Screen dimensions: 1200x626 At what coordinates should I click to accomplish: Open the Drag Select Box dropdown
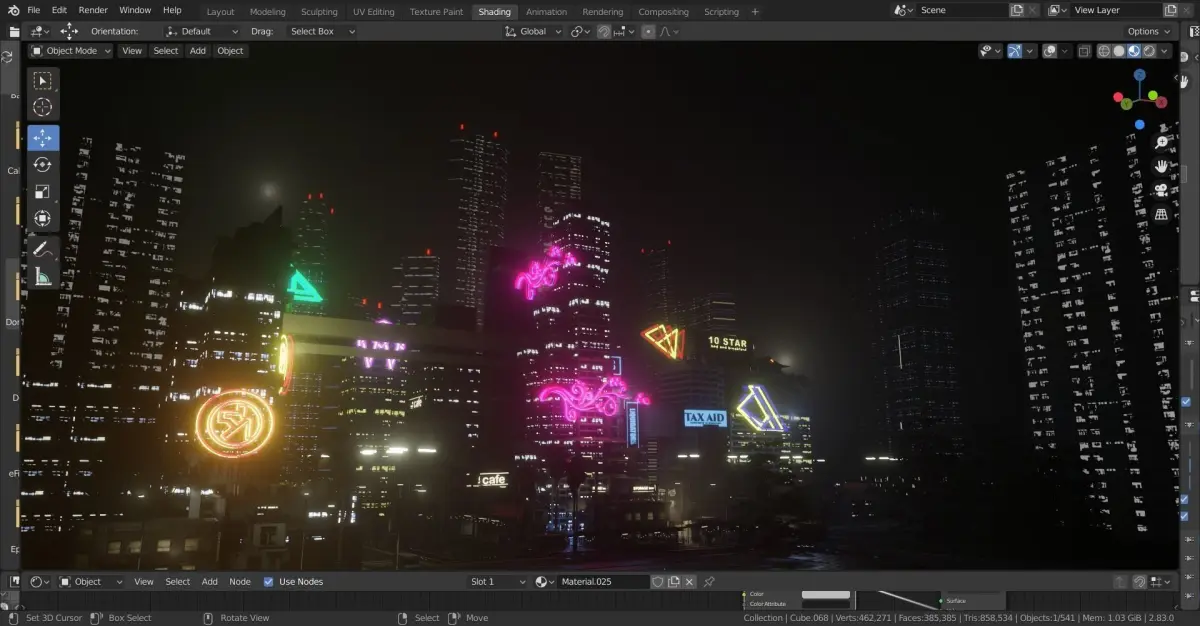[x=320, y=31]
